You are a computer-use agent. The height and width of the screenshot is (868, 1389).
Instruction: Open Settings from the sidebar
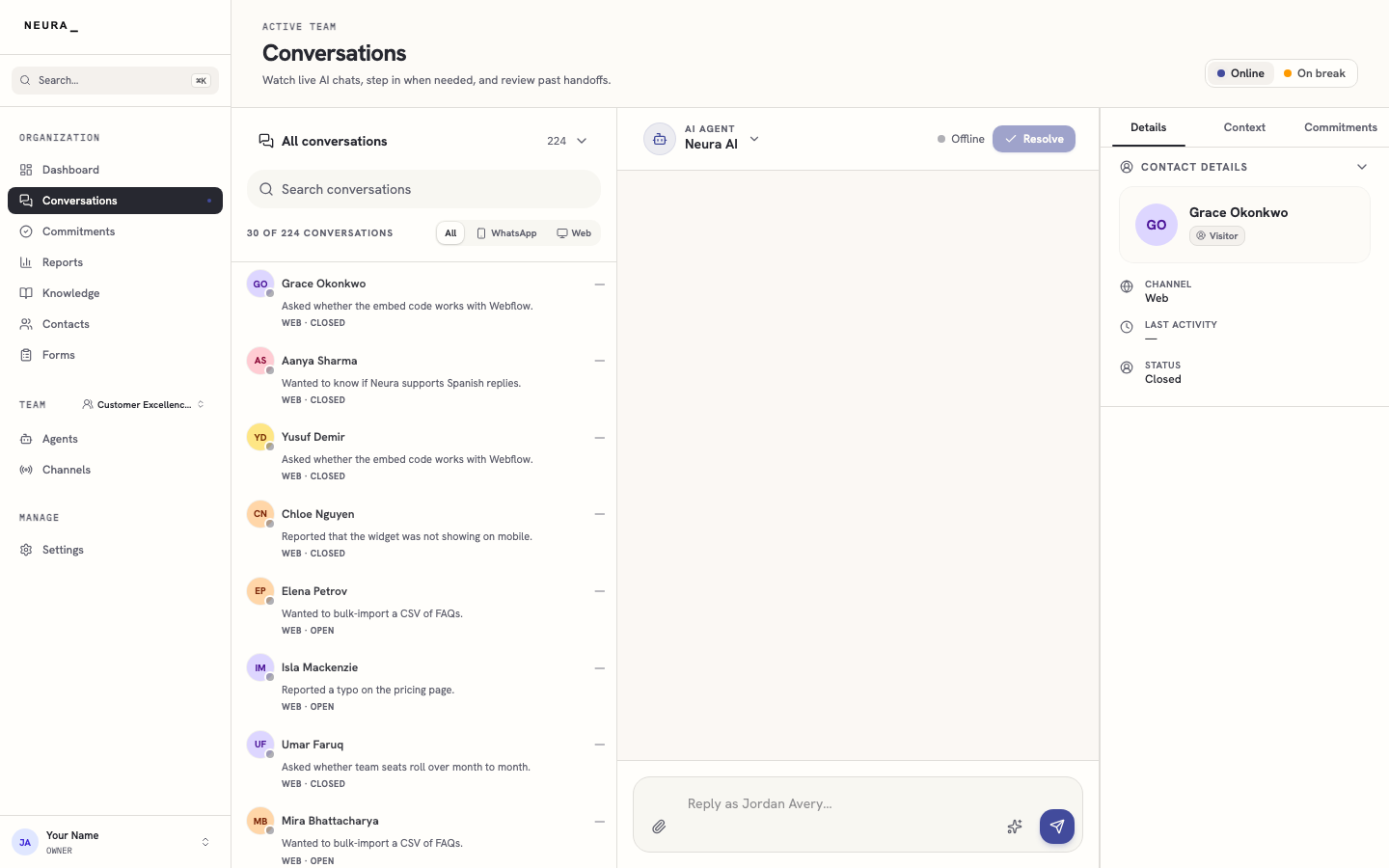pos(116,550)
